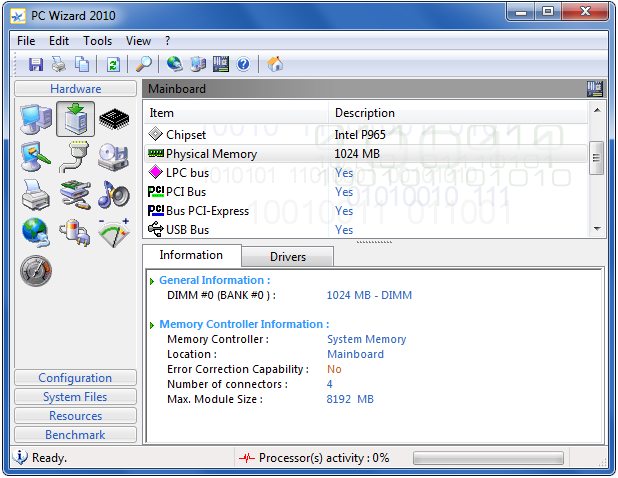
Task: Select the Drives disc and floppy icon
Action: 114,157
